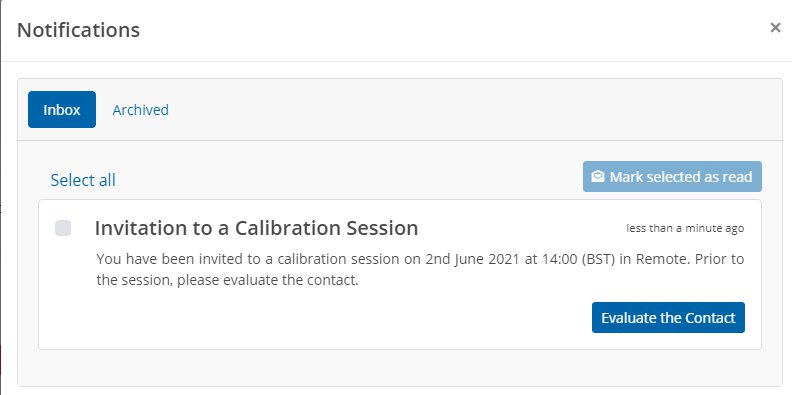Click the open envelope icon
The width and height of the screenshot is (792, 395).
(598, 177)
